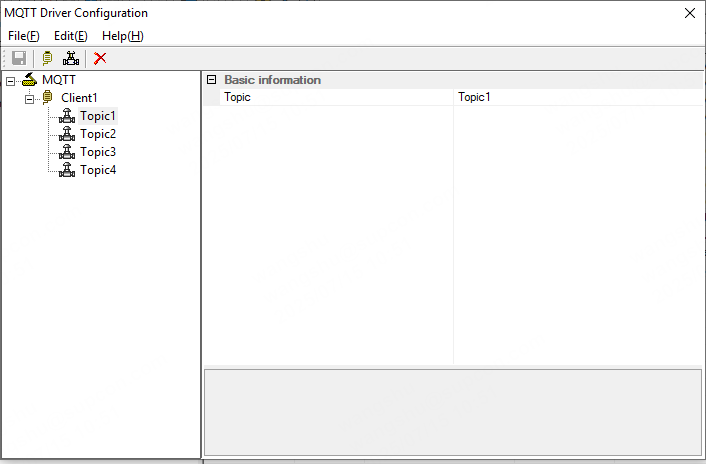Collapse the Client1 tree node
The height and width of the screenshot is (464, 706).
pyautogui.click(x=29, y=99)
